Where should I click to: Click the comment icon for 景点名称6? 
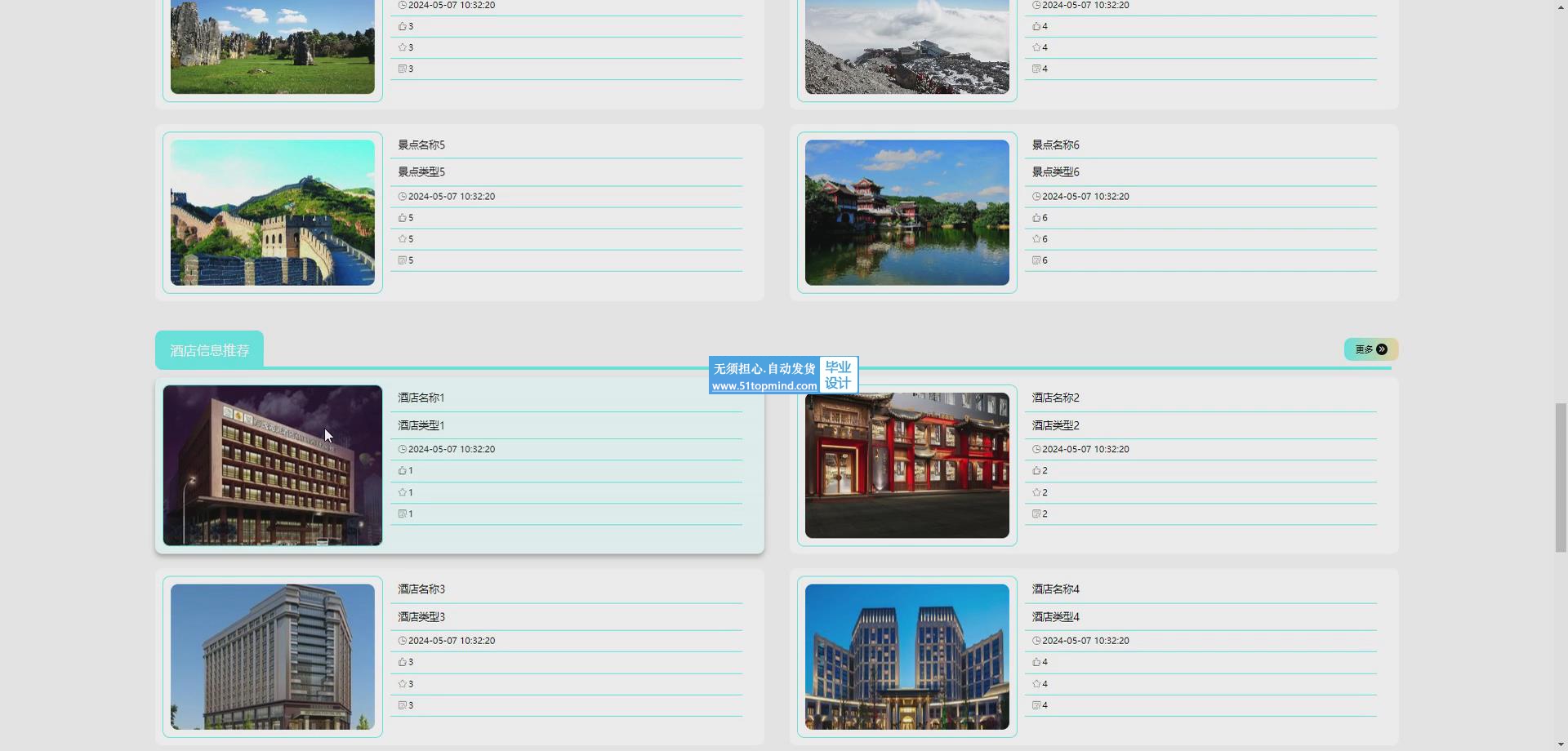pyautogui.click(x=1036, y=260)
